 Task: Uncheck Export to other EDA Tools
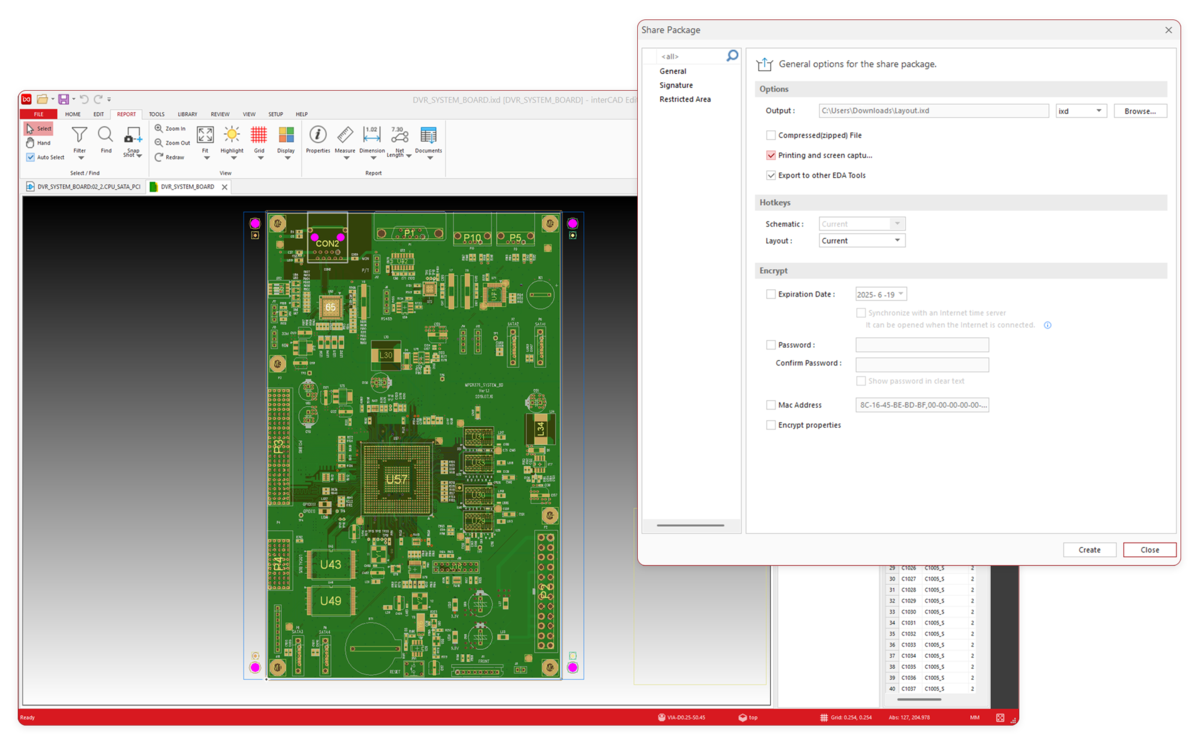pos(771,175)
